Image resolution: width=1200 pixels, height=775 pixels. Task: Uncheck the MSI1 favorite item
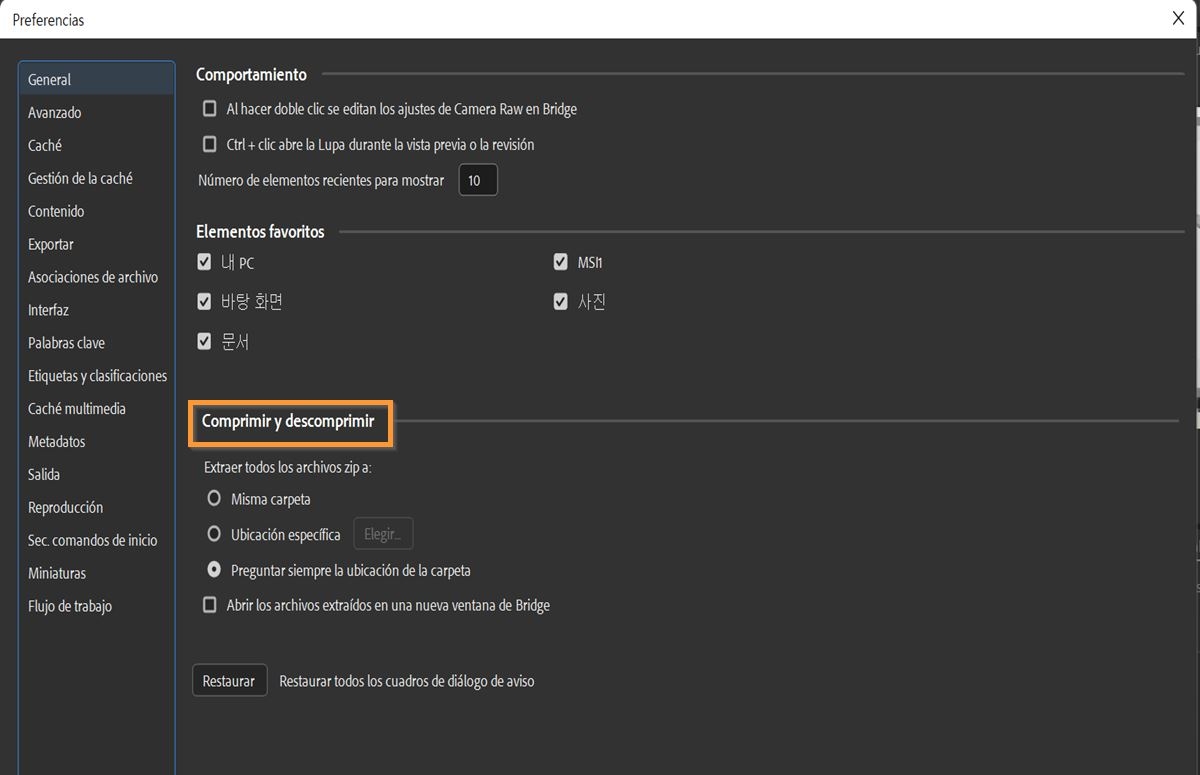(x=561, y=262)
